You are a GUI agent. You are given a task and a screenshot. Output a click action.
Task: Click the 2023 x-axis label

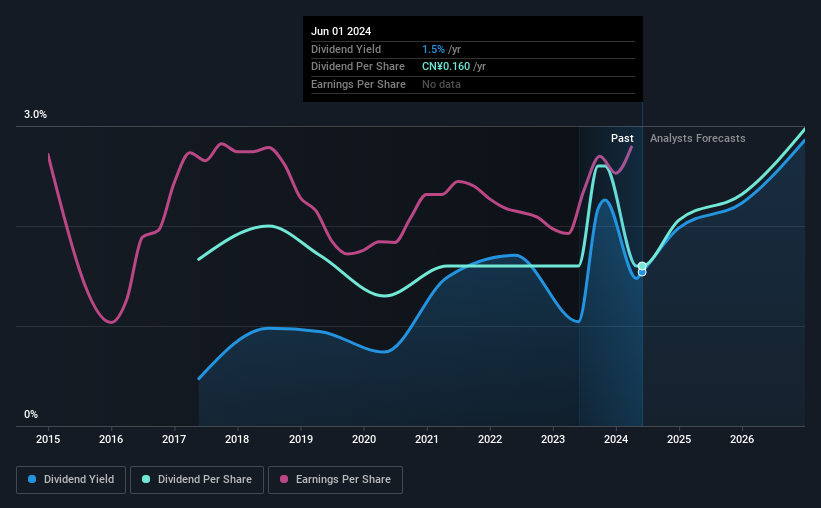coord(553,439)
